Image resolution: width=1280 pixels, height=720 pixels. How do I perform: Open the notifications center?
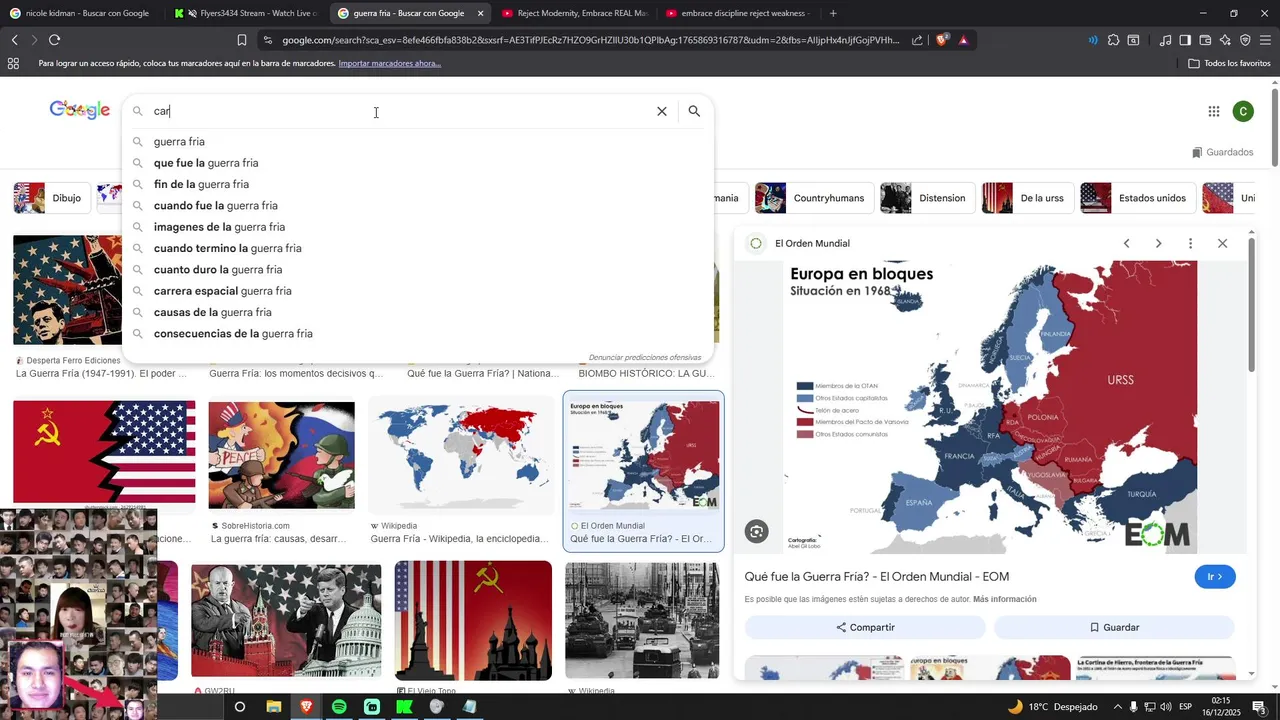[x=1259, y=707]
